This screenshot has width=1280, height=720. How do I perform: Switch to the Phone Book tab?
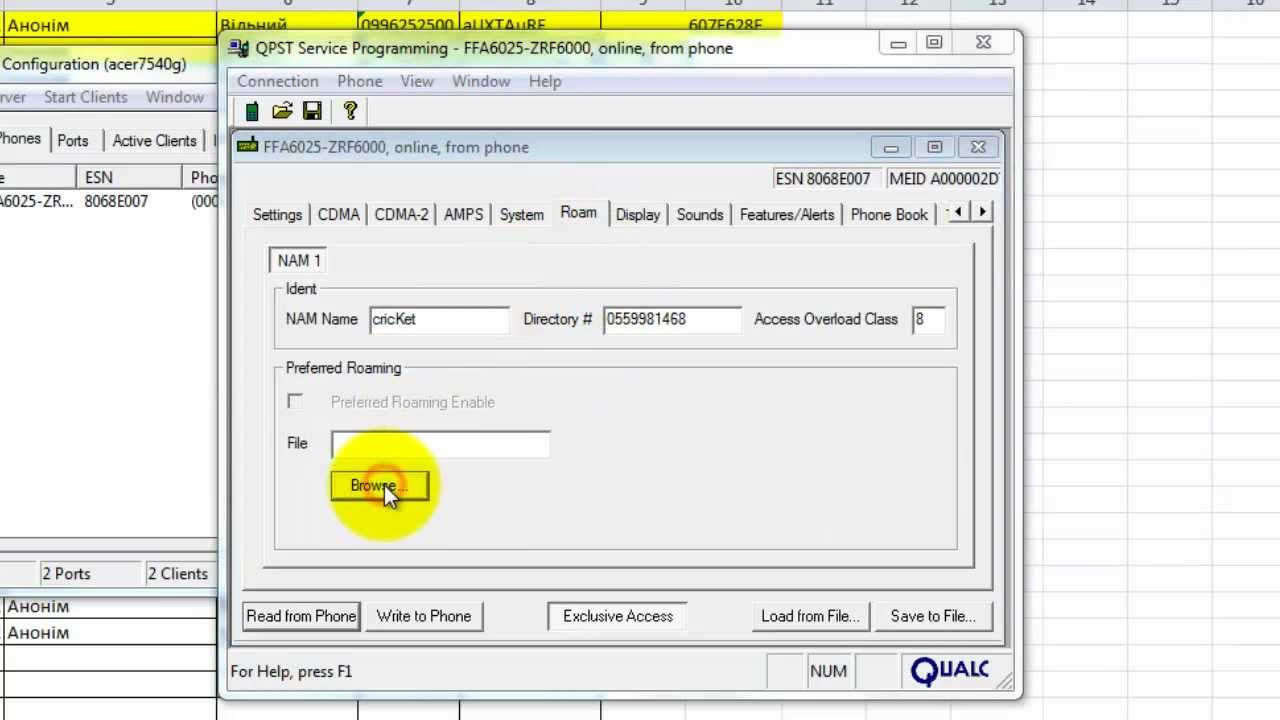889,215
